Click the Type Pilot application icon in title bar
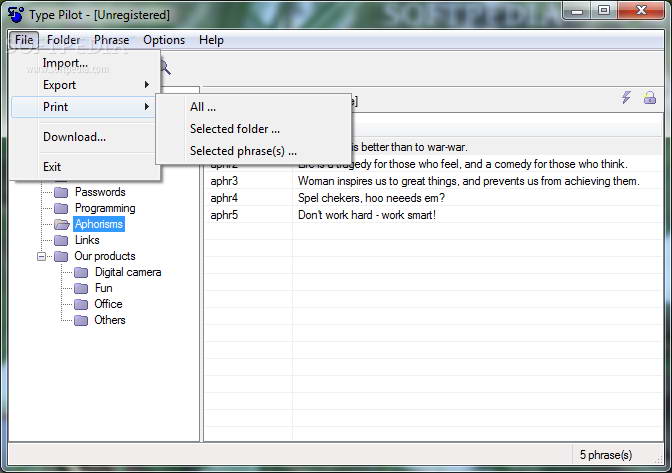 16,14
